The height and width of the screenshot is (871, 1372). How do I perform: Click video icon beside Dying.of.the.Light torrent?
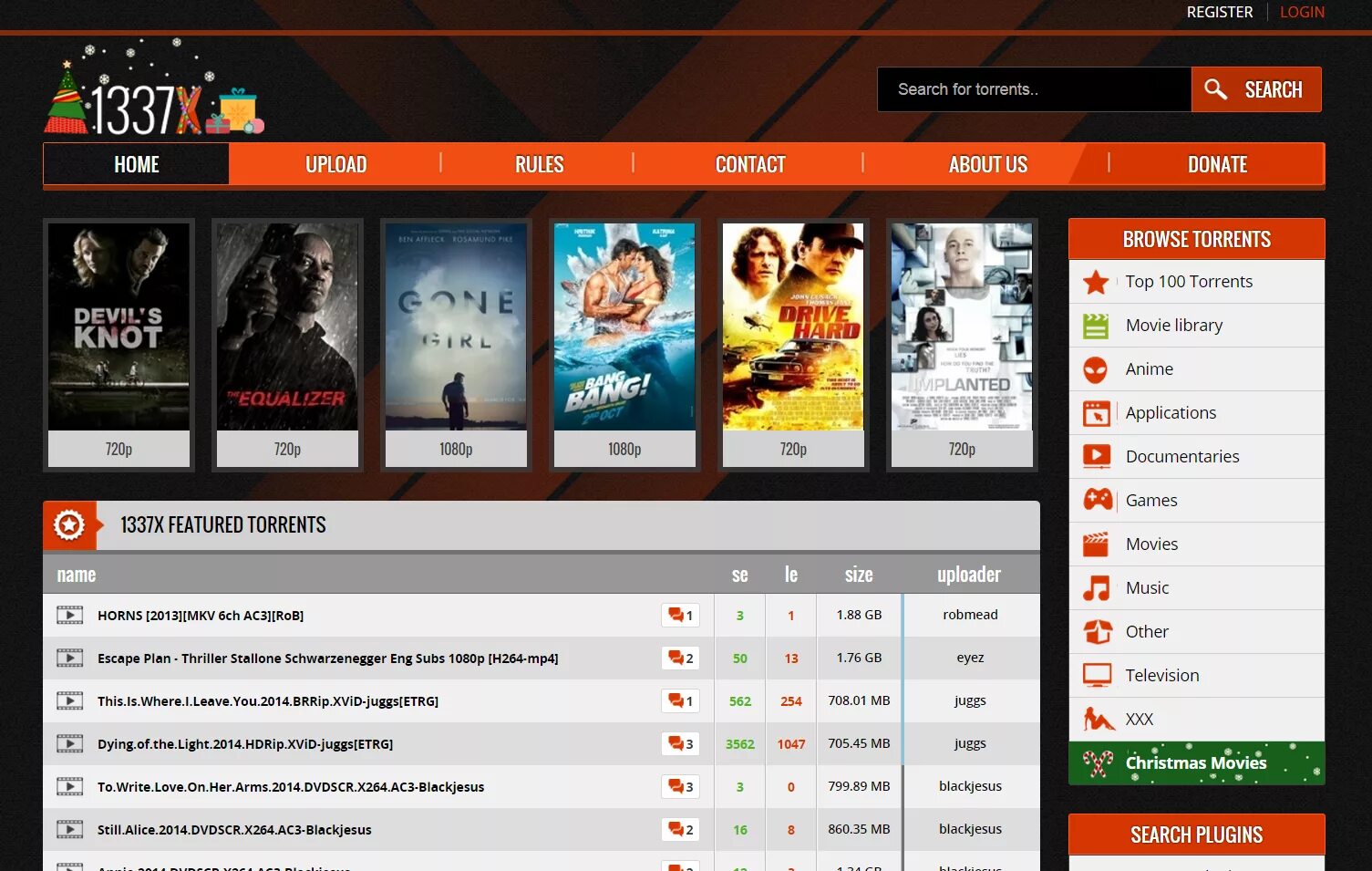pyautogui.click(x=69, y=744)
